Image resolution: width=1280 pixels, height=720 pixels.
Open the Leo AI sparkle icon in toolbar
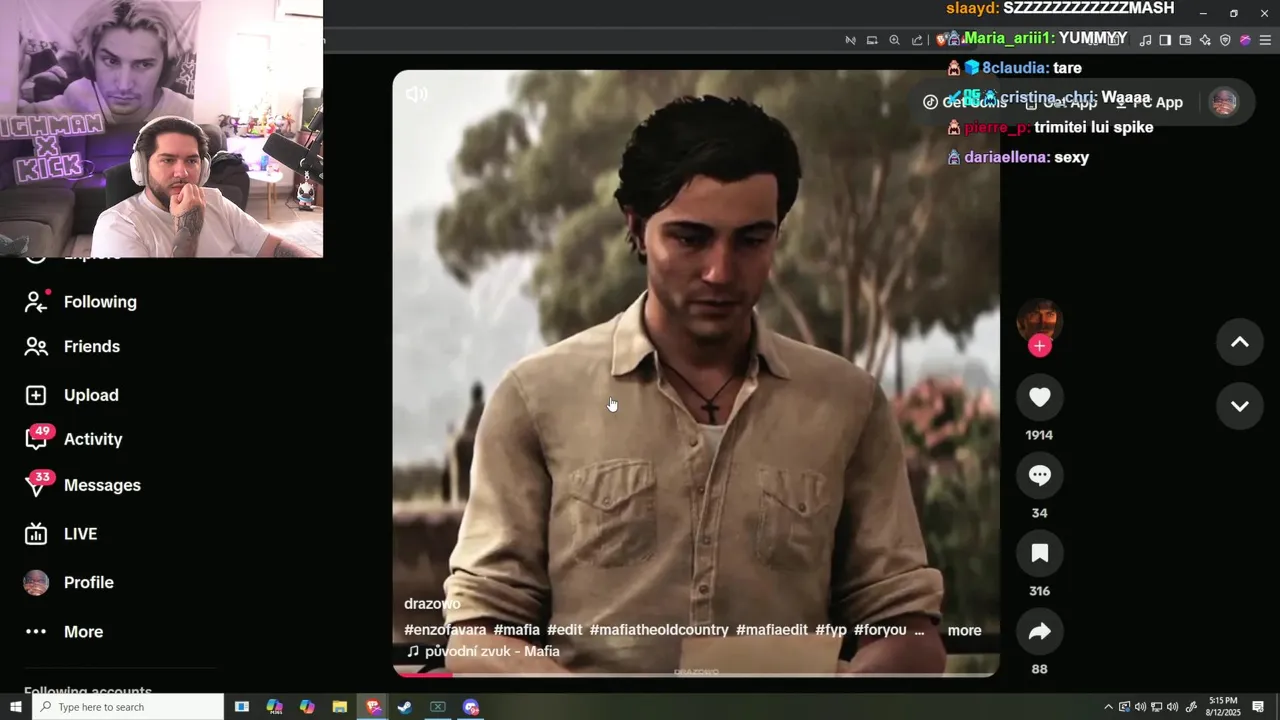(x=1205, y=40)
